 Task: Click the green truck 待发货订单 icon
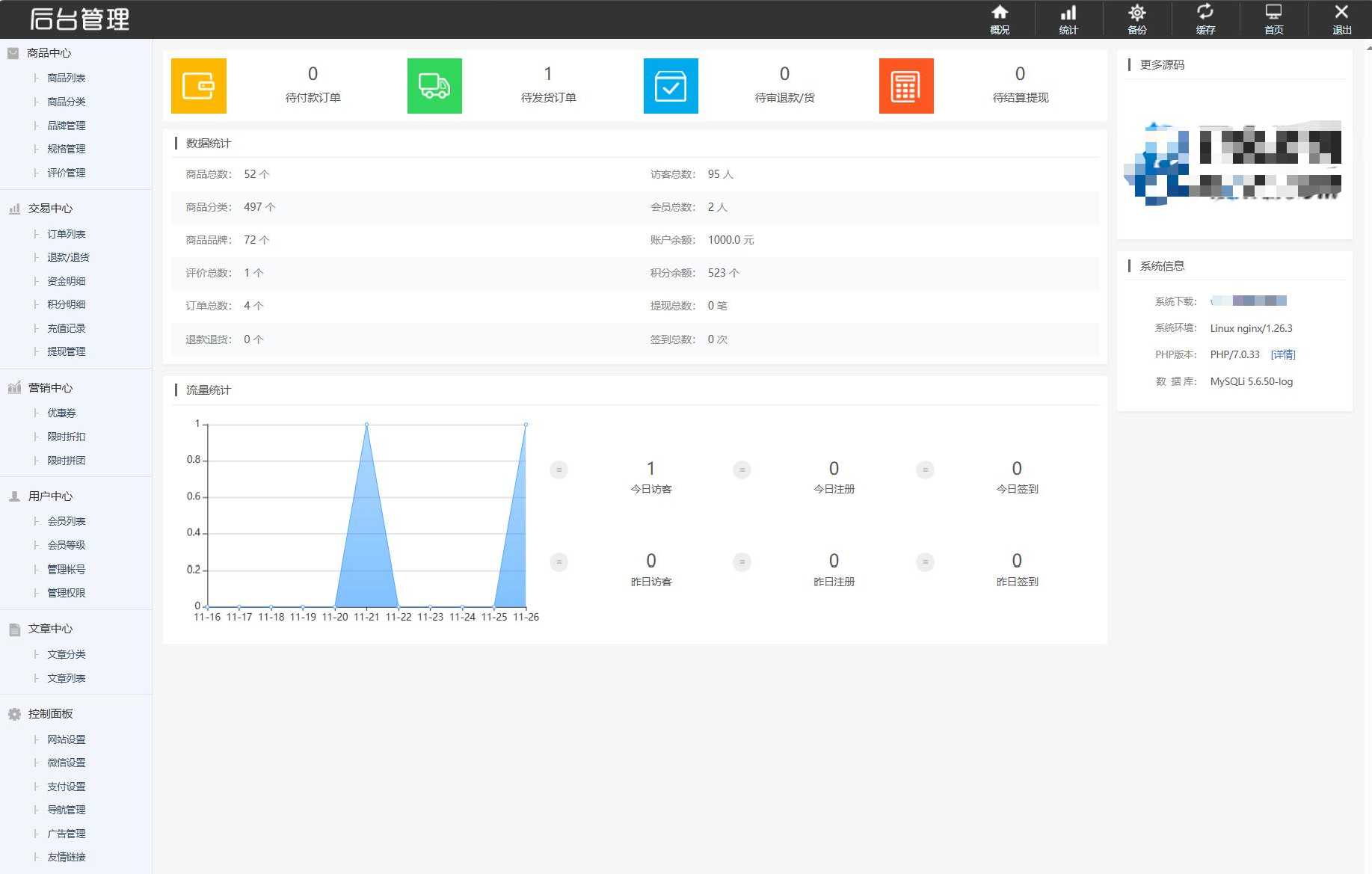click(x=434, y=86)
